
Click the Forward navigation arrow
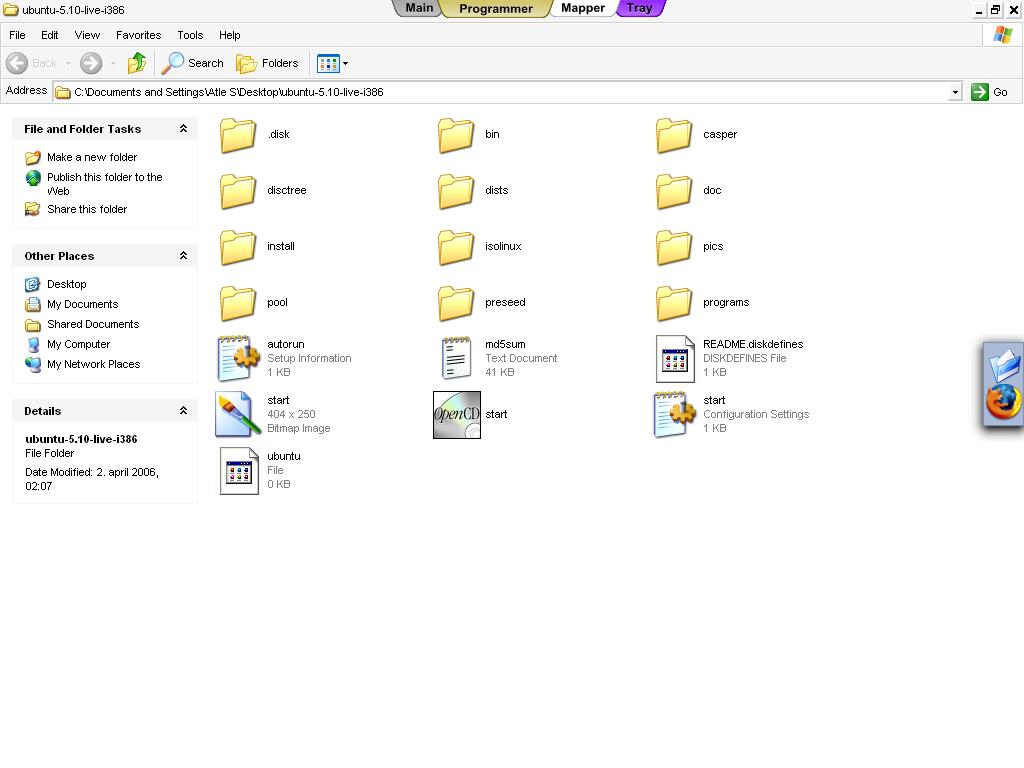click(91, 63)
